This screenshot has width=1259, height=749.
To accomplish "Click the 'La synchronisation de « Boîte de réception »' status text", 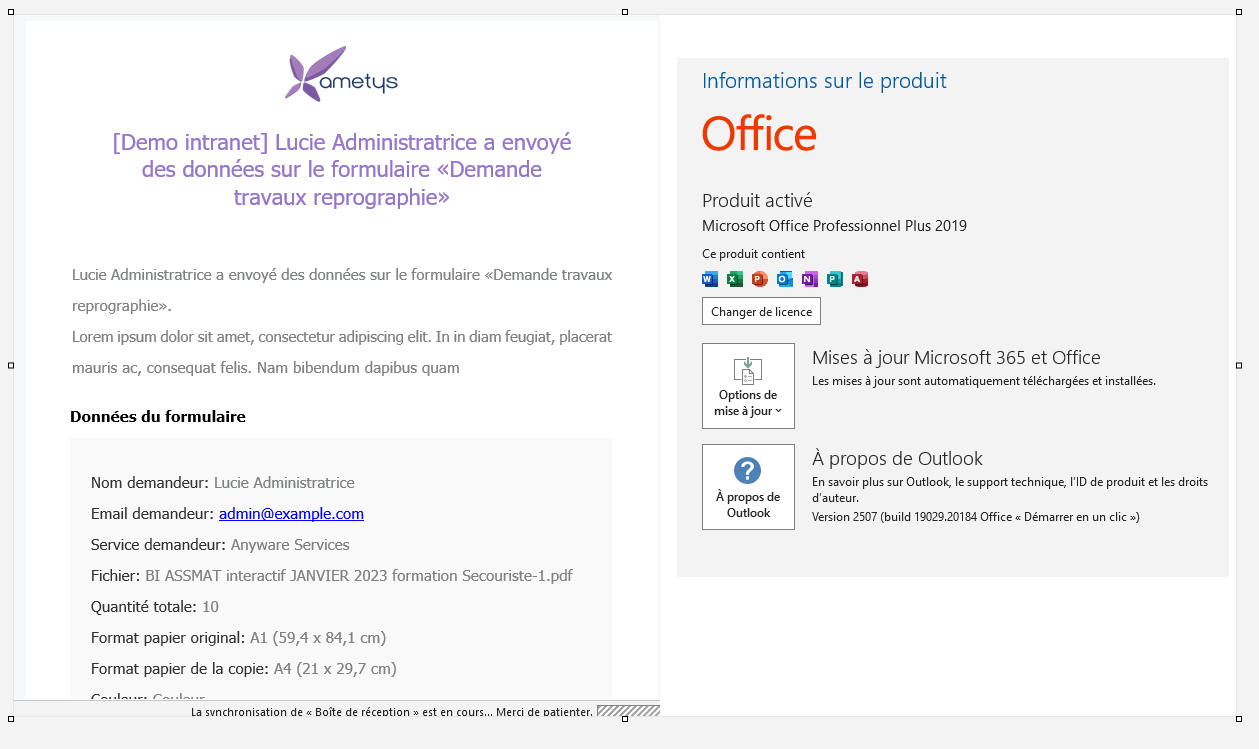I will pos(392,712).
